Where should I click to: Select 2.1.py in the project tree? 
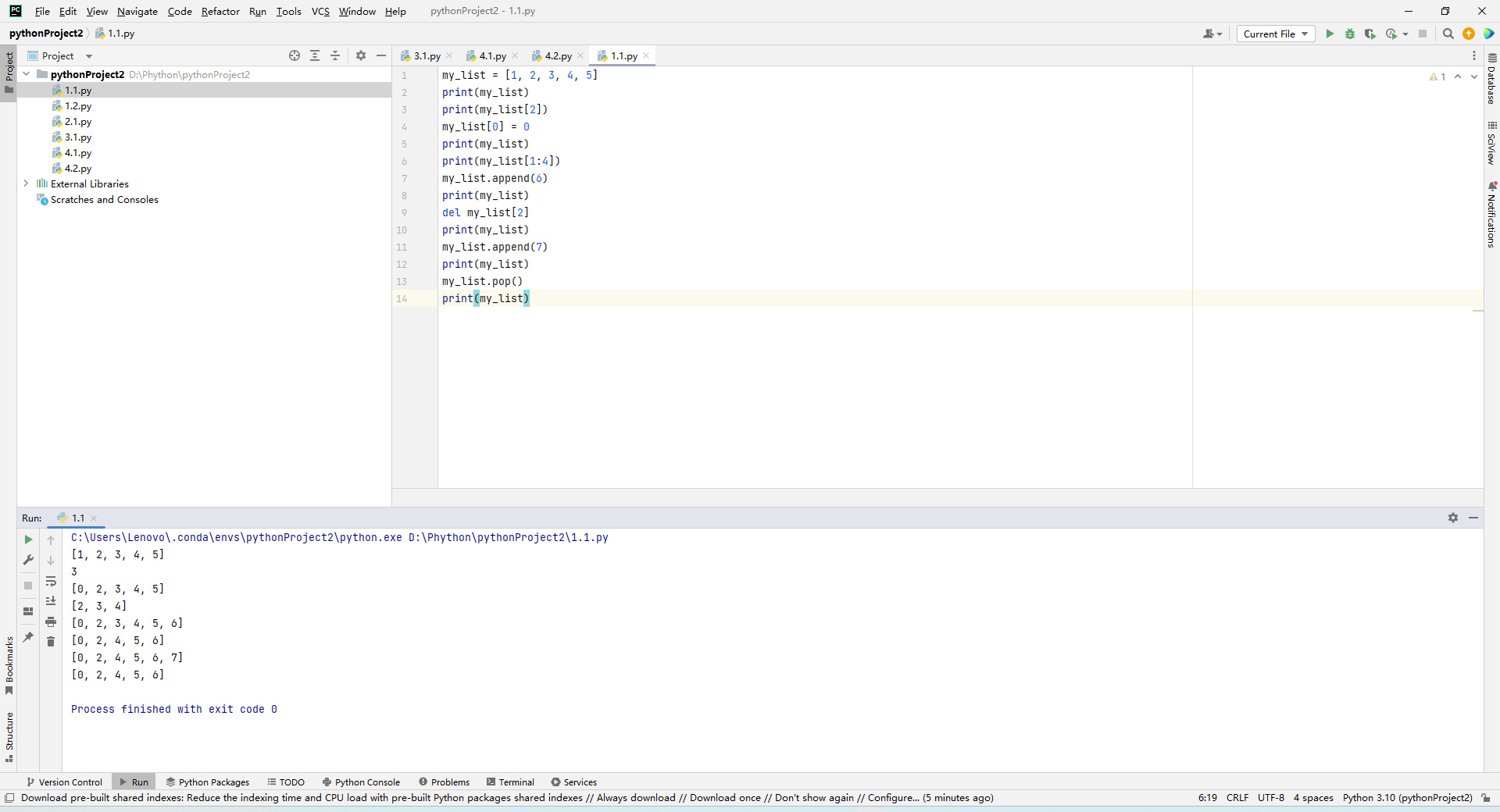pos(78,122)
